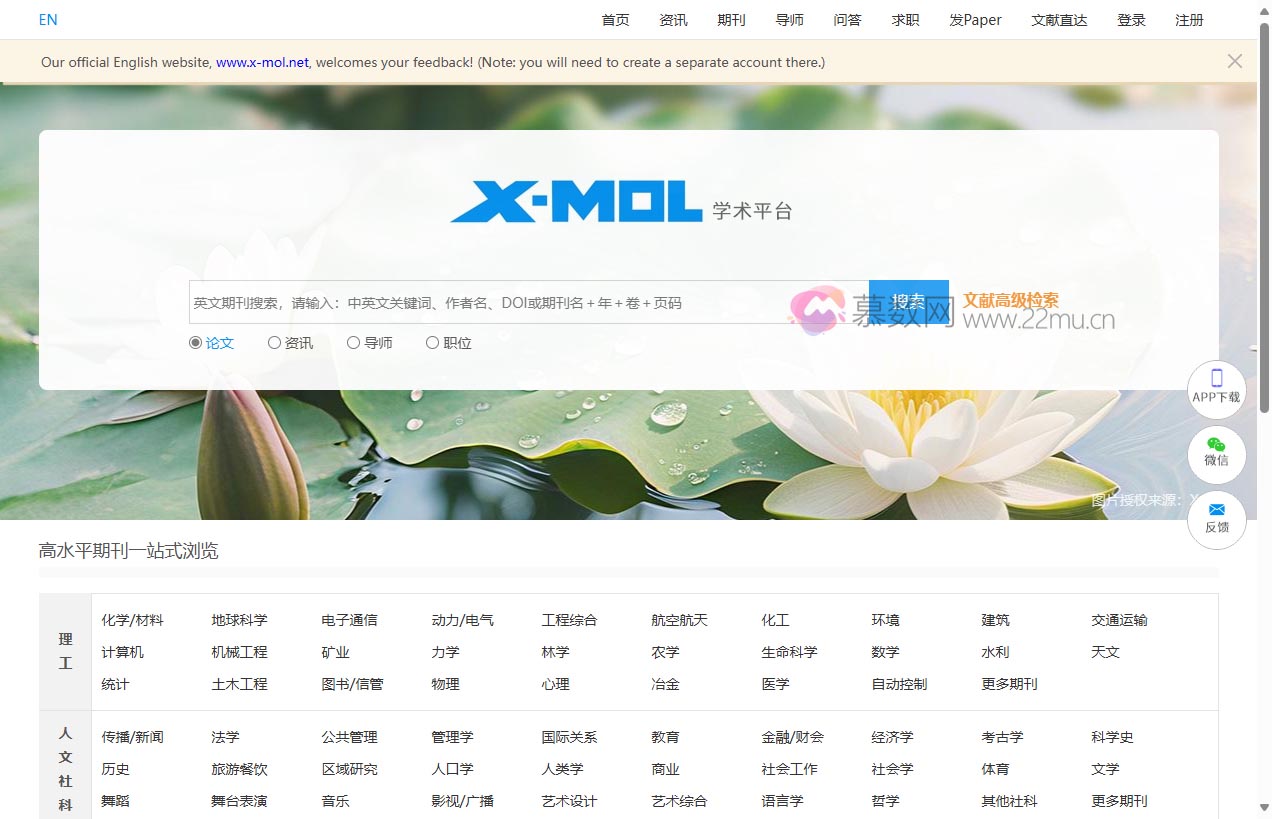Select the 资讯 search radio button
The image size is (1272, 819).
pyautogui.click(x=274, y=342)
